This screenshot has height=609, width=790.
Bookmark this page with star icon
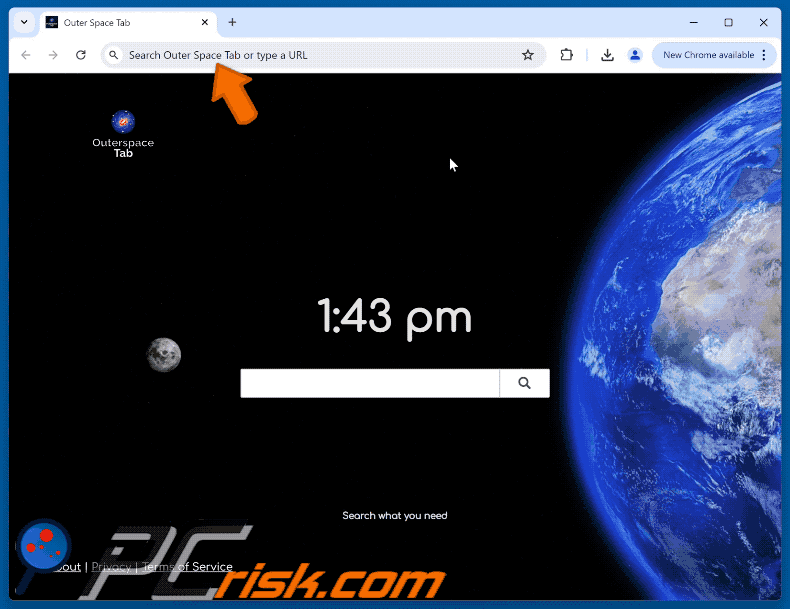click(528, 55)
